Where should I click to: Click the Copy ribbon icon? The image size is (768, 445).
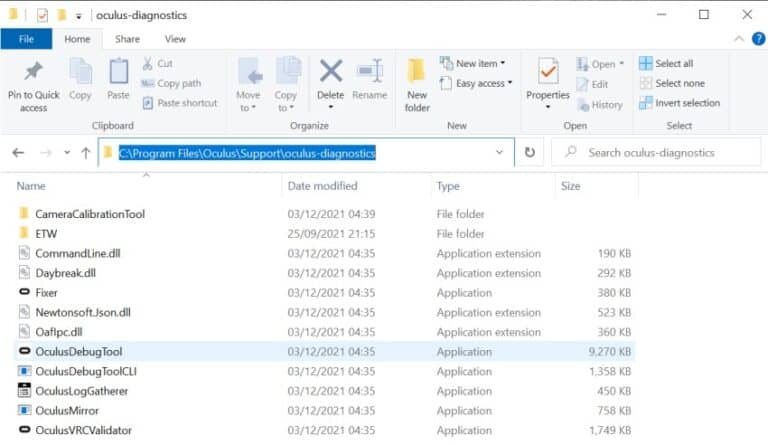[80, 72]
